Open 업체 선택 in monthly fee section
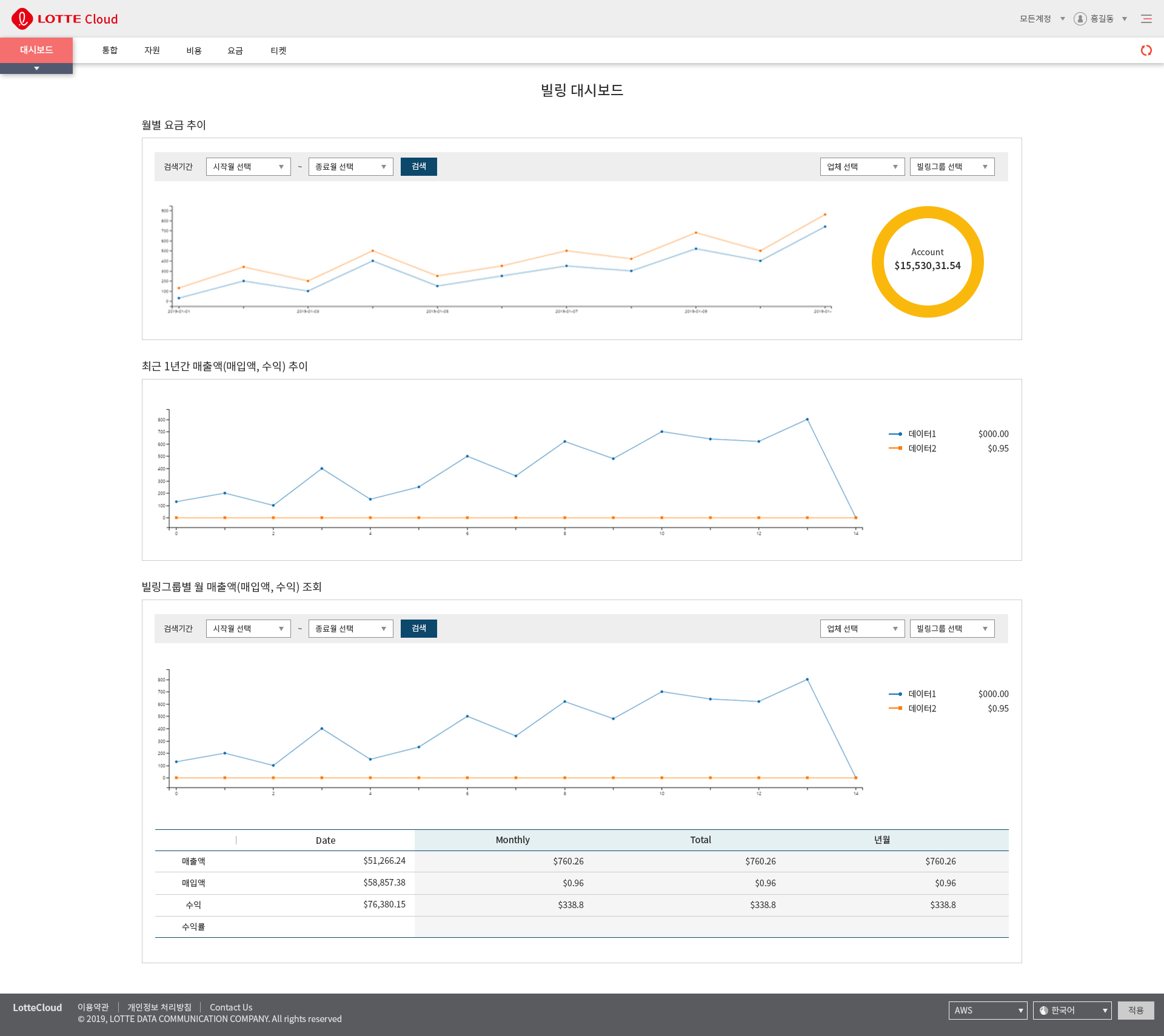This screenshot has width=1164, height=1036. [863, 167]
